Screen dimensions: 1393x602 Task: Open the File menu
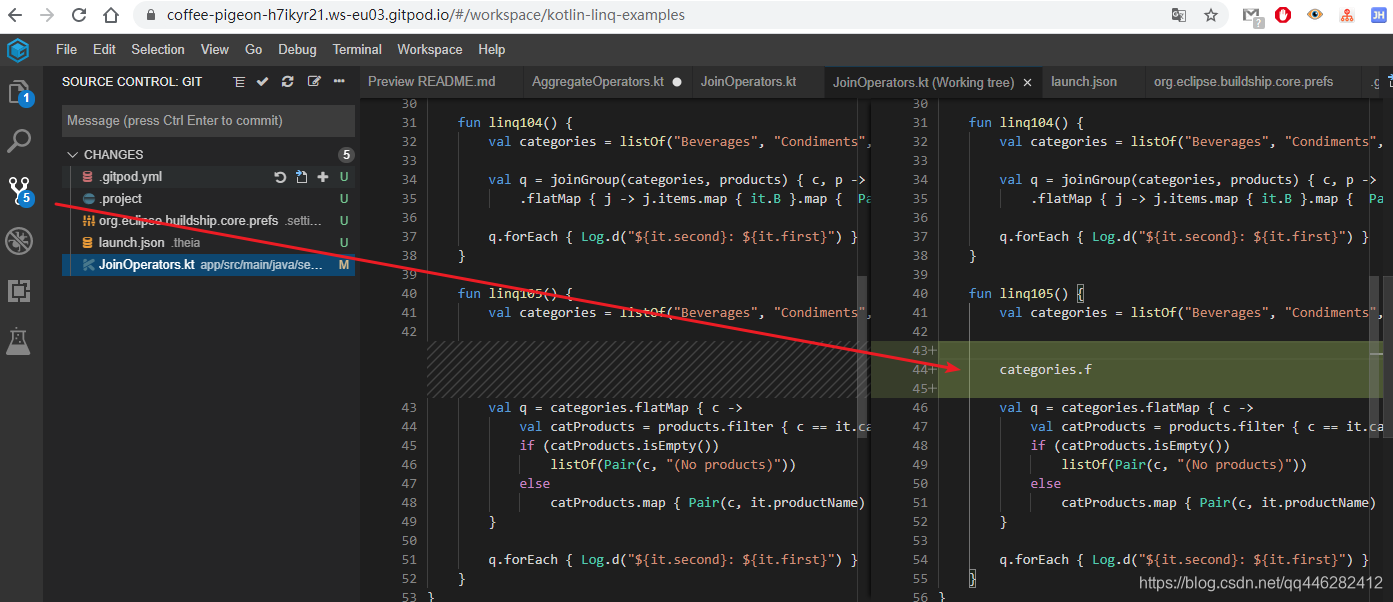66,49
